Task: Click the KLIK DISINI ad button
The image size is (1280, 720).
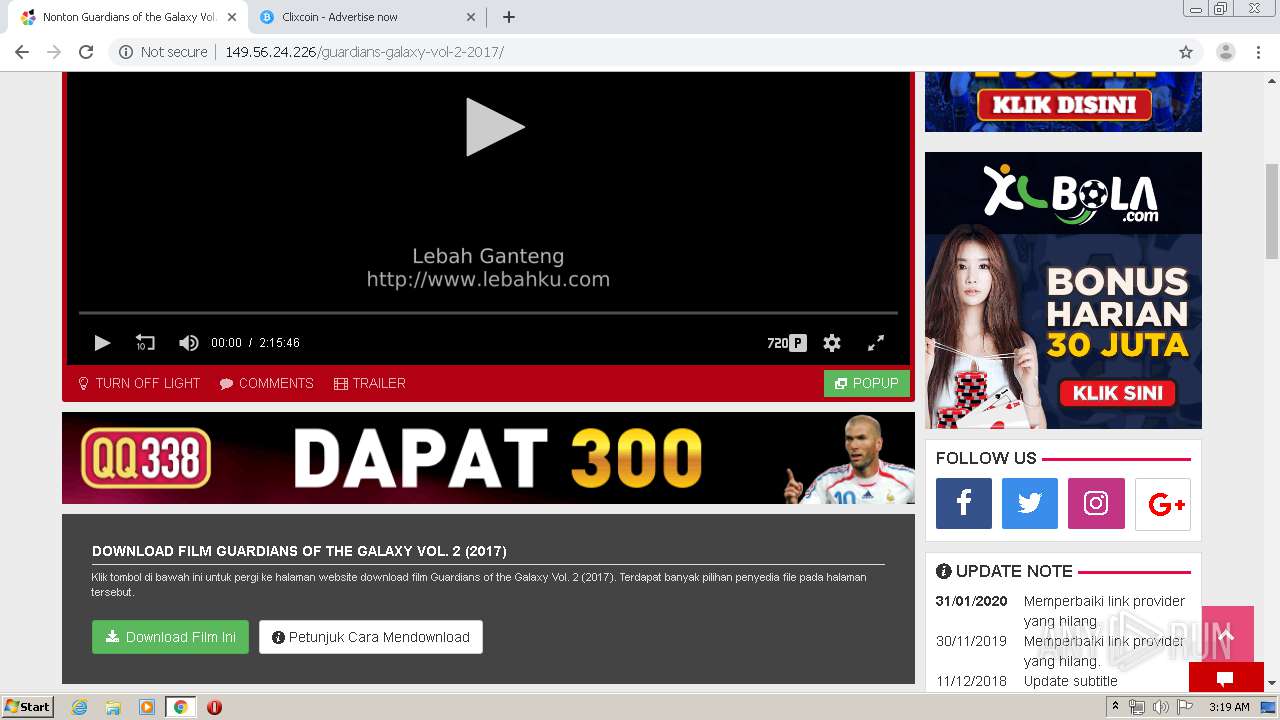Action: [x=1063, y=105]
